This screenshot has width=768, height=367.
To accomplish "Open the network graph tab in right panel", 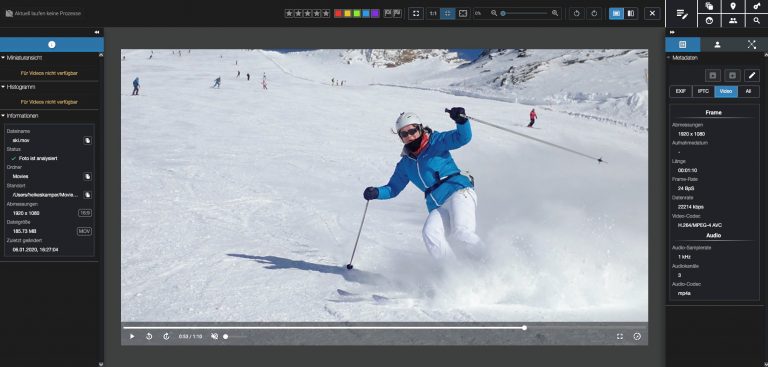I will coord(751,45).
